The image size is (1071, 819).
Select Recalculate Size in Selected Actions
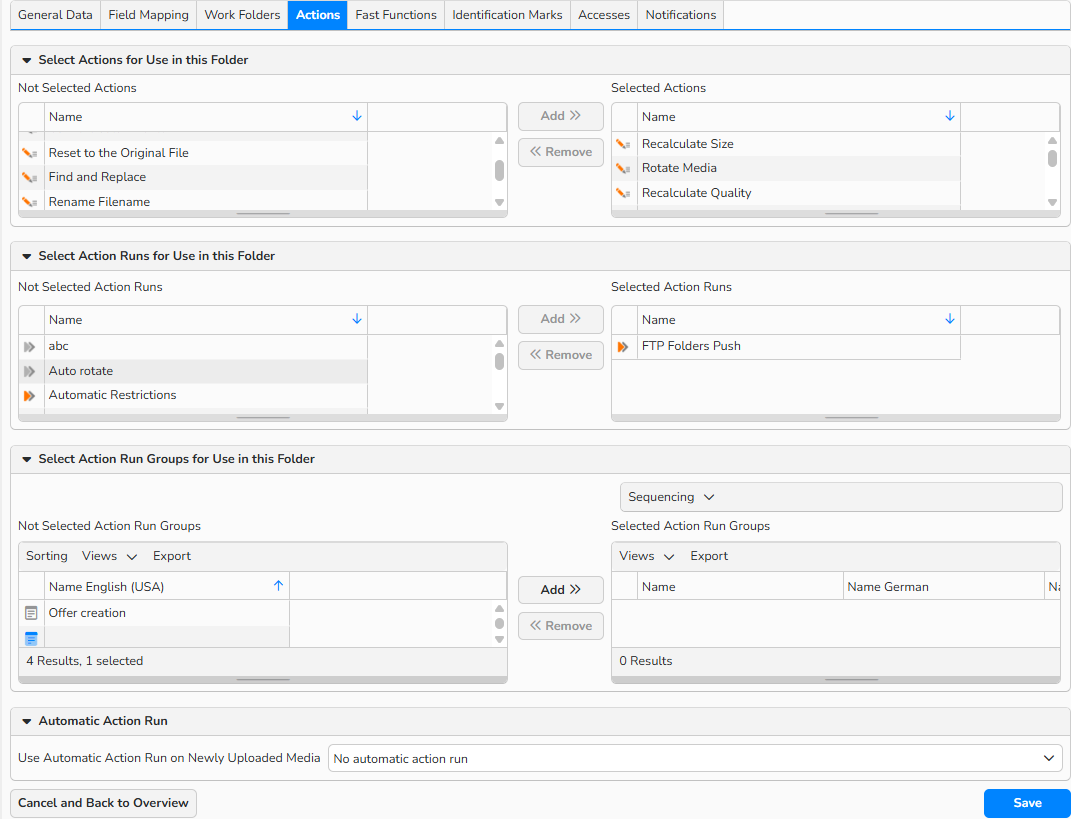click(786, 144)
